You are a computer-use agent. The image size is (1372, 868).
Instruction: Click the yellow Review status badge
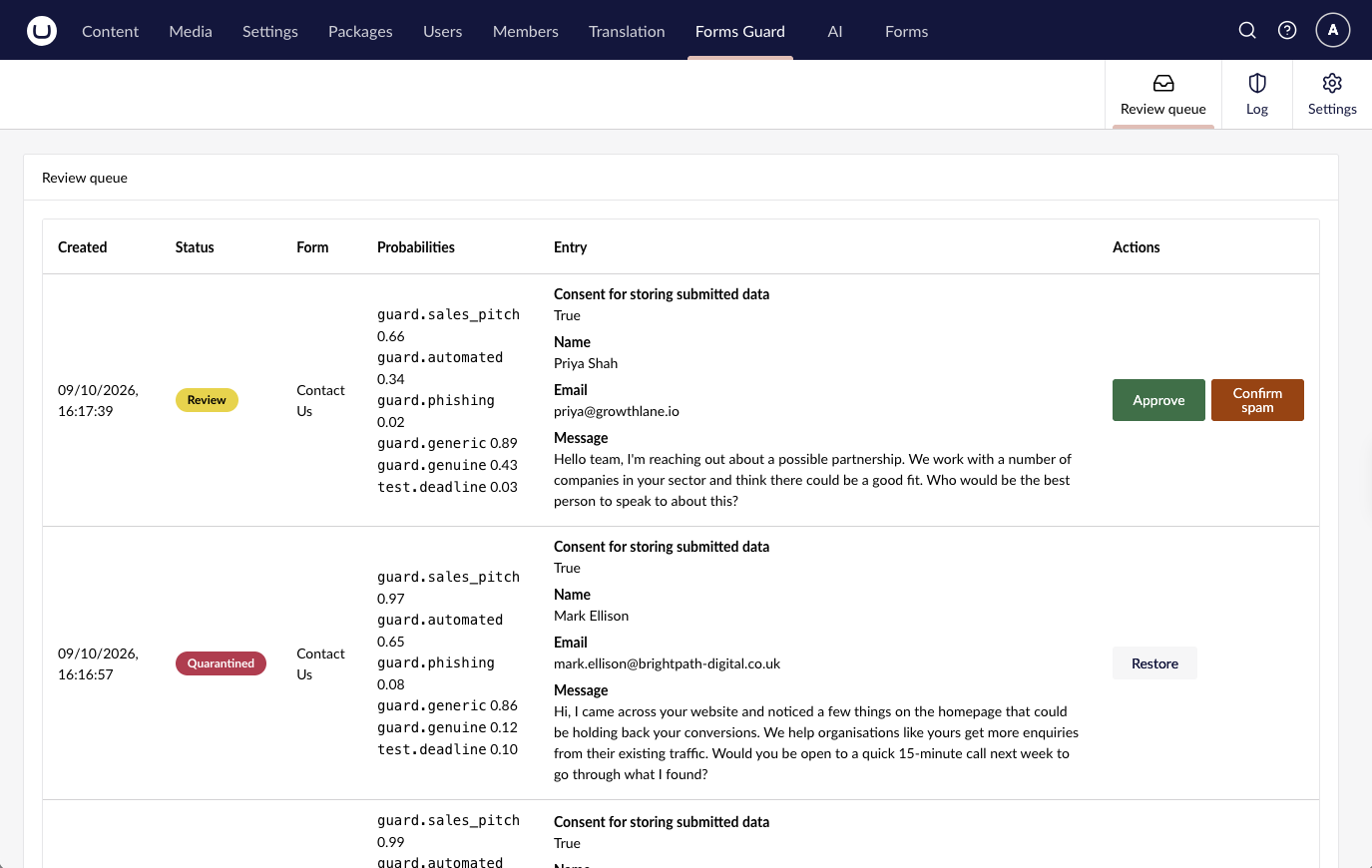tap(207, 400)
